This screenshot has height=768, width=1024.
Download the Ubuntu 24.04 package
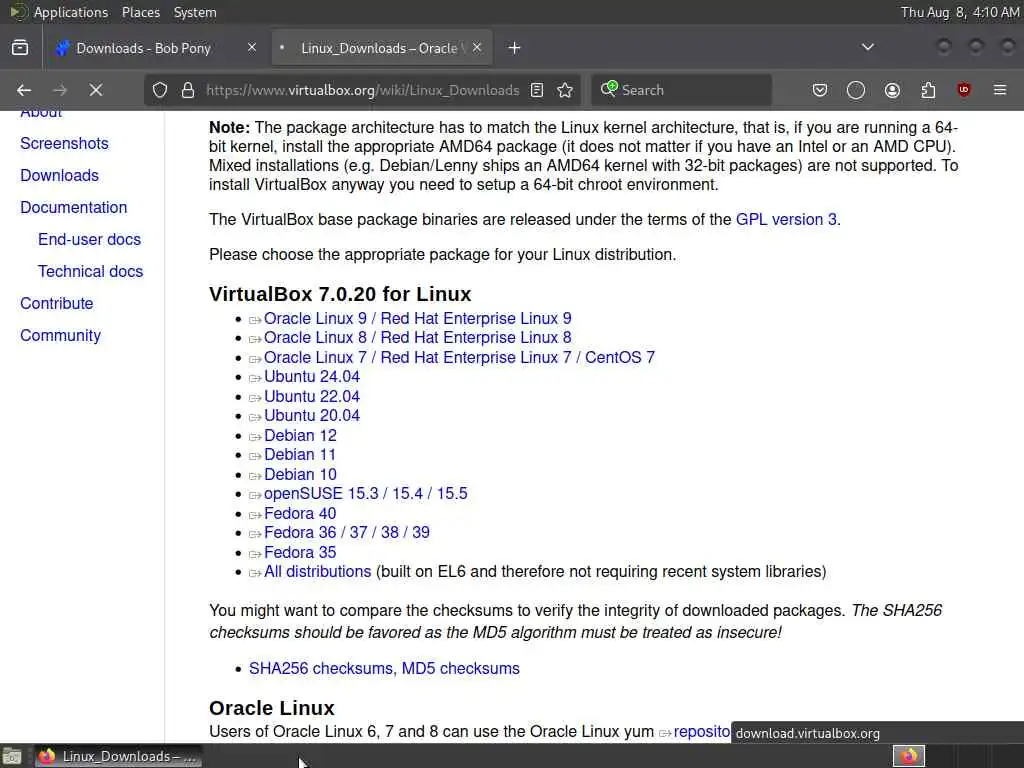(x=312, y=377)
